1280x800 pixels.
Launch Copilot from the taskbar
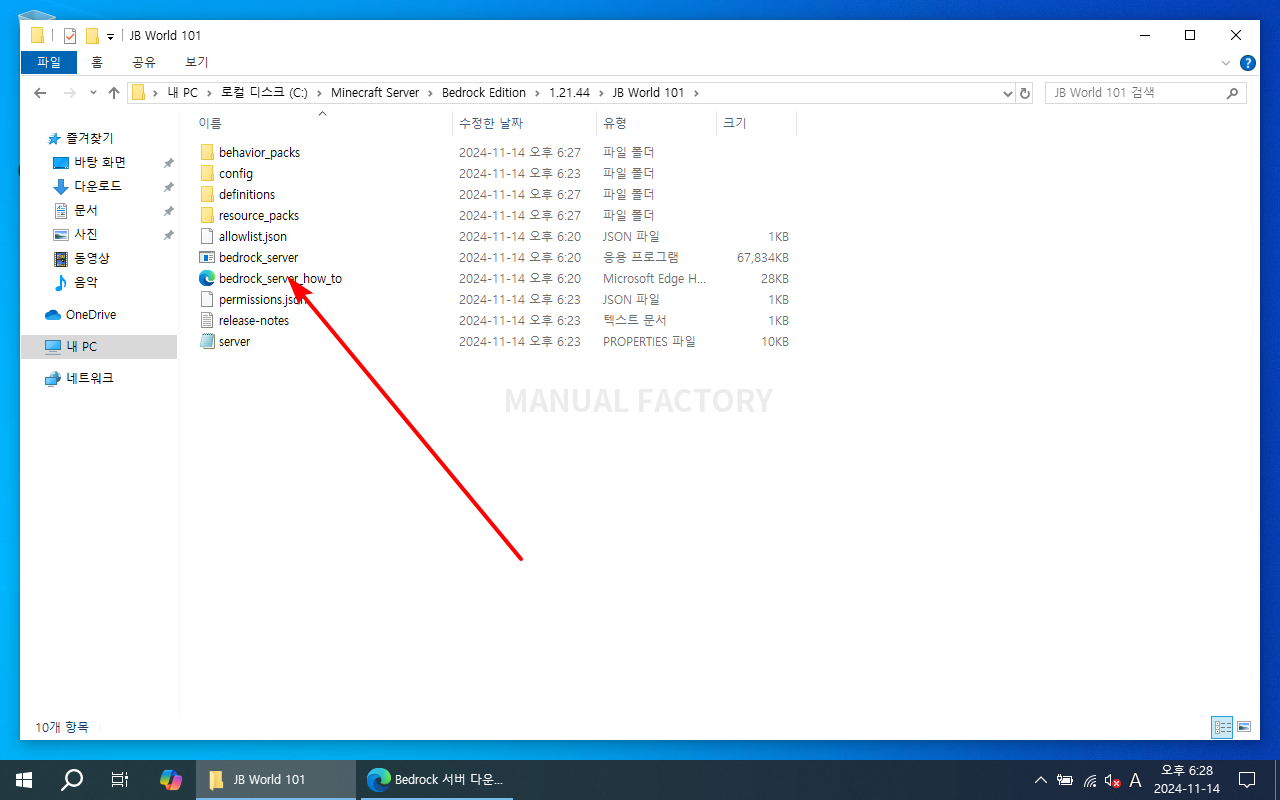[171, 780]
